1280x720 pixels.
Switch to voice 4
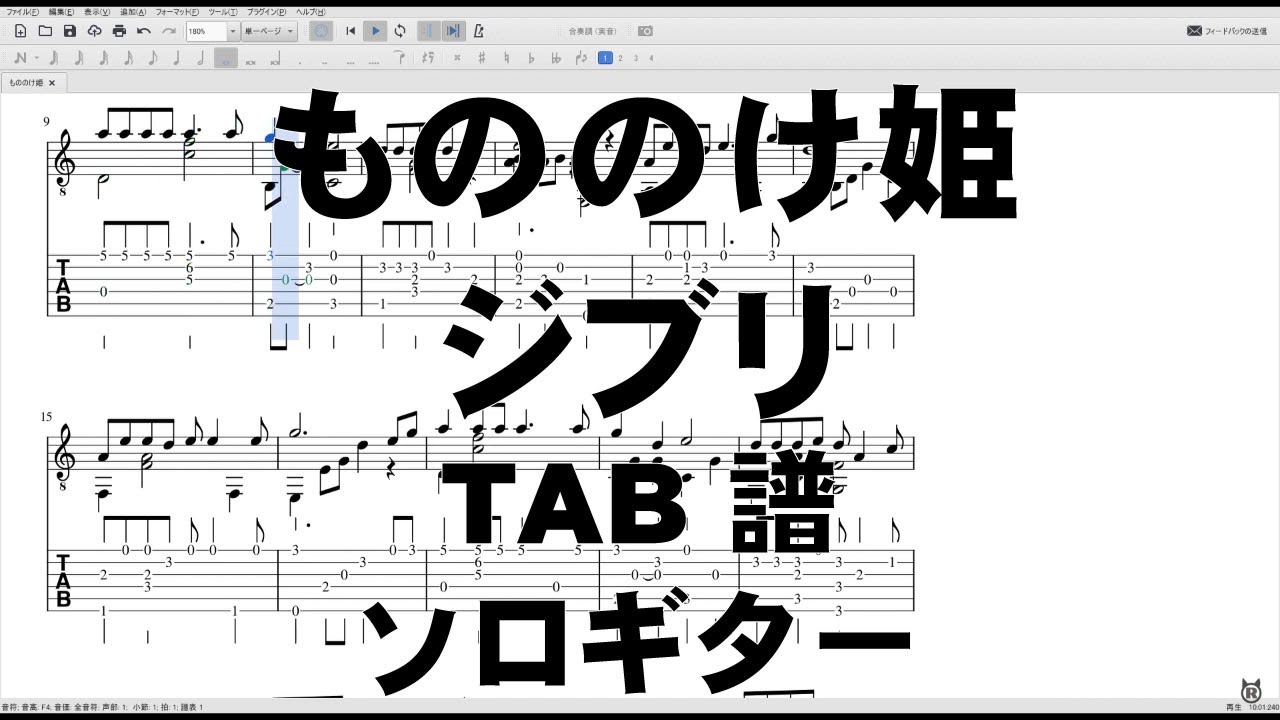coord(651,58)
